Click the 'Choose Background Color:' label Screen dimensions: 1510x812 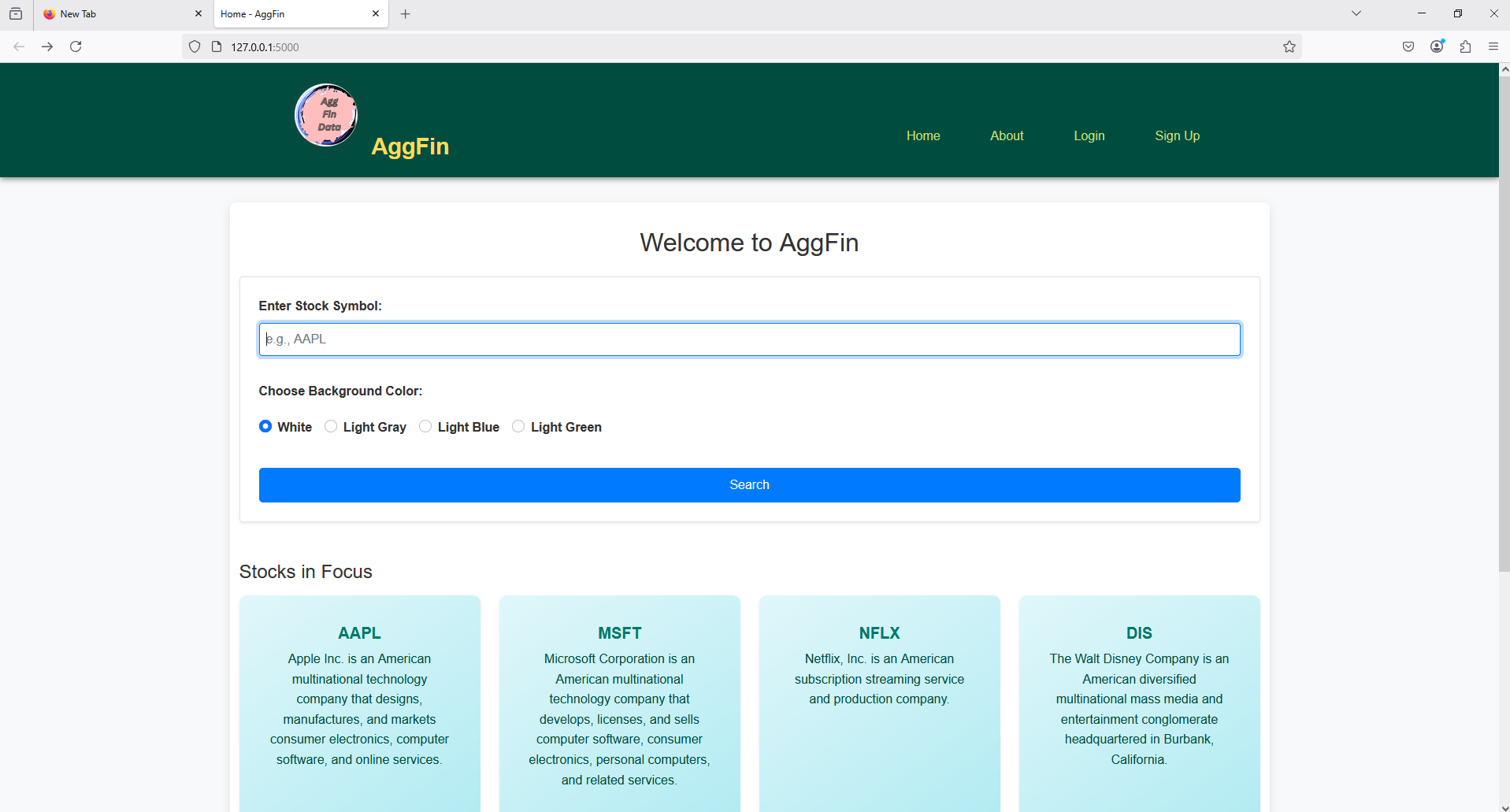pos(340,391)
